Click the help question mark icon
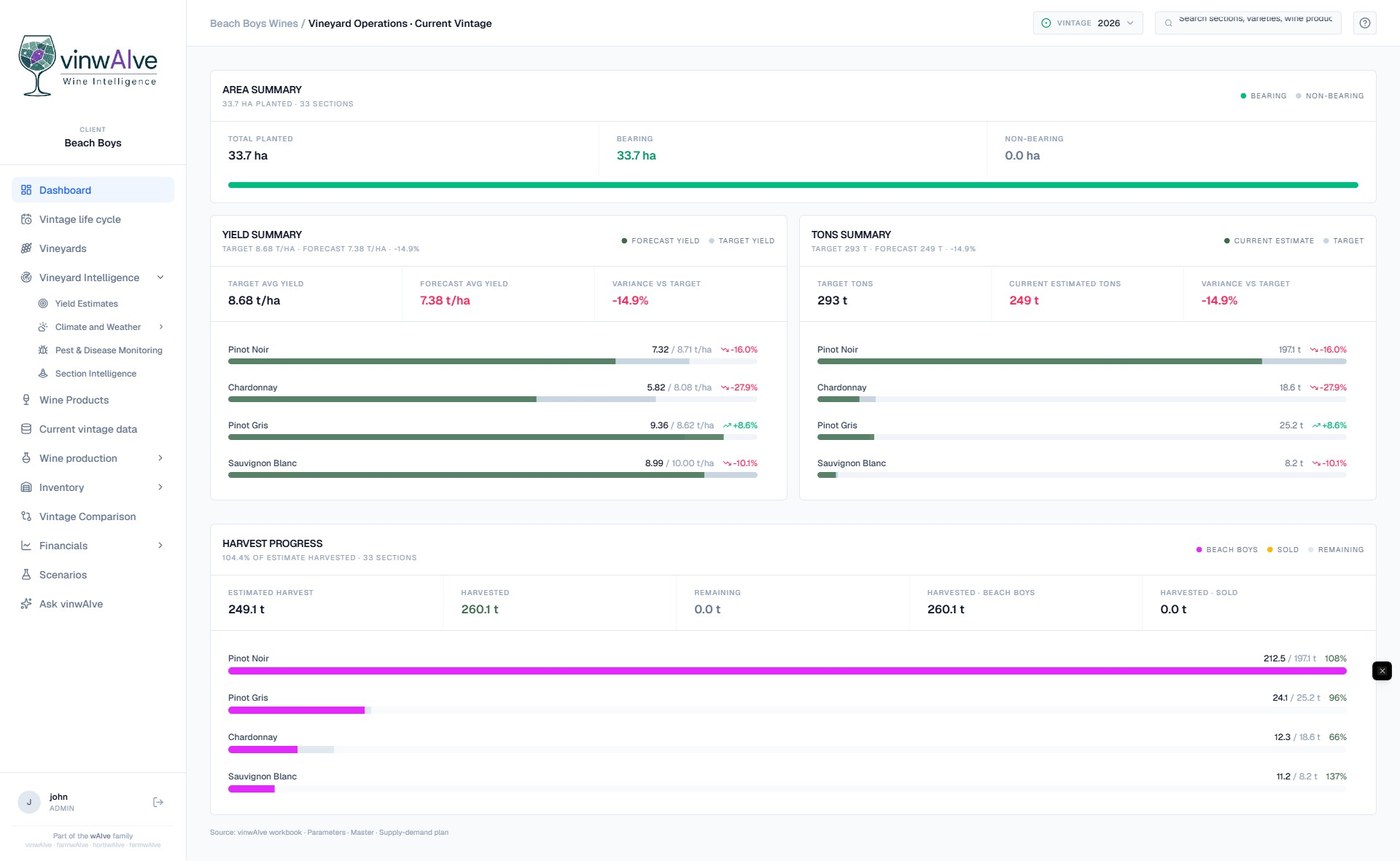The height and width of the screenshot is (861, 1400). point(1365,23)
